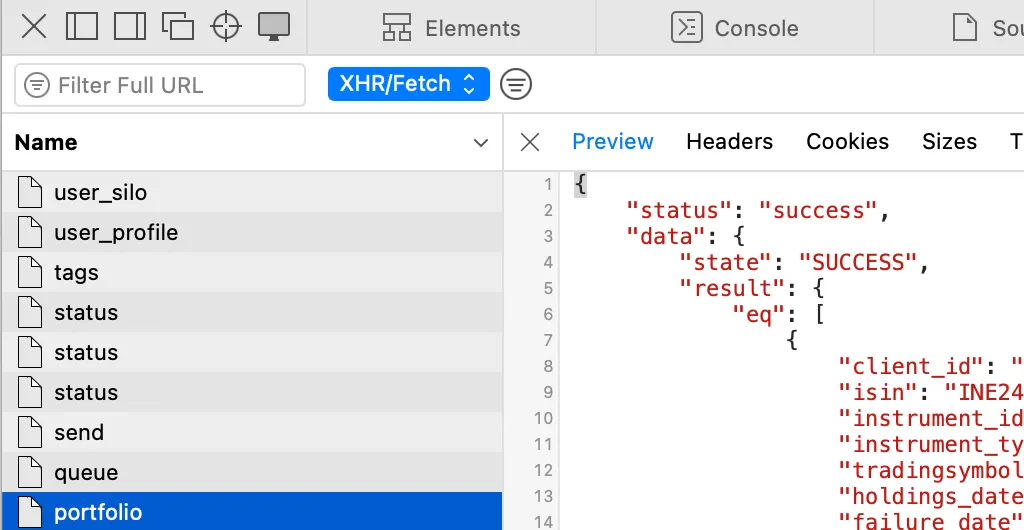Start element selection with crosshair icon
Screen dimensions: 1024x530
pyautogui.click(x=226, y=27)
